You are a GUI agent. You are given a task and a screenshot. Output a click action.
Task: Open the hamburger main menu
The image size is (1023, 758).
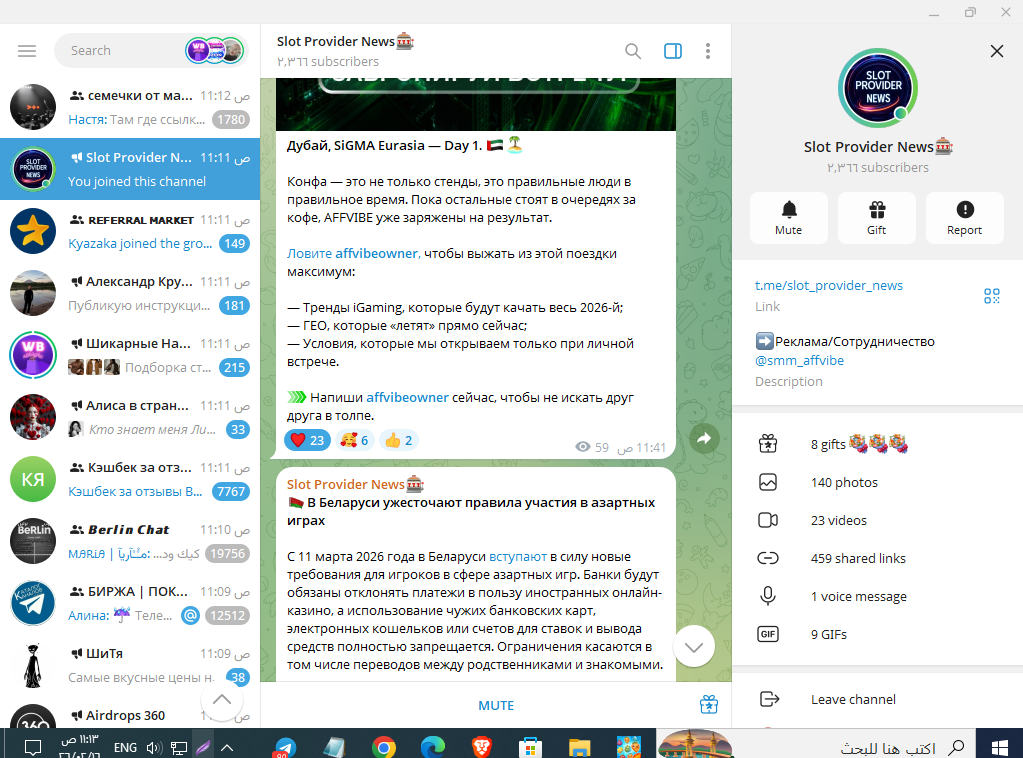point(27,51)
